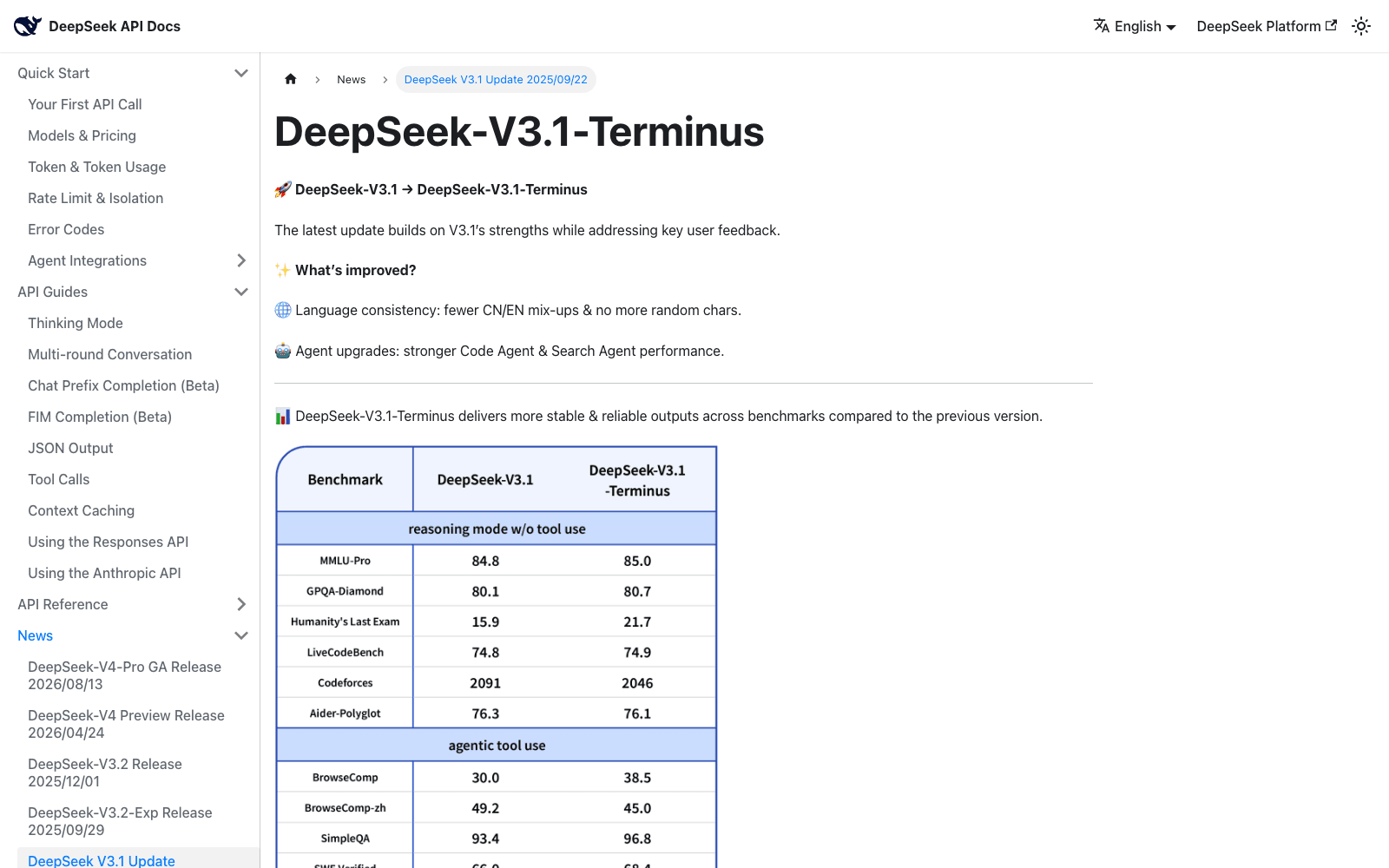The width and height of the screenshot is (1389, 868).
Task: Collapse the Quick Start section chevron
Action: click(x=241, y=73)
